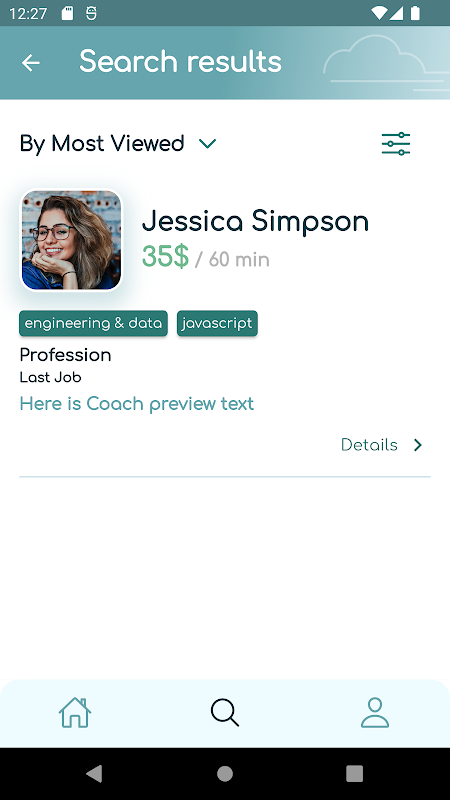Tap the Android home circle button

tap(225, 773)
